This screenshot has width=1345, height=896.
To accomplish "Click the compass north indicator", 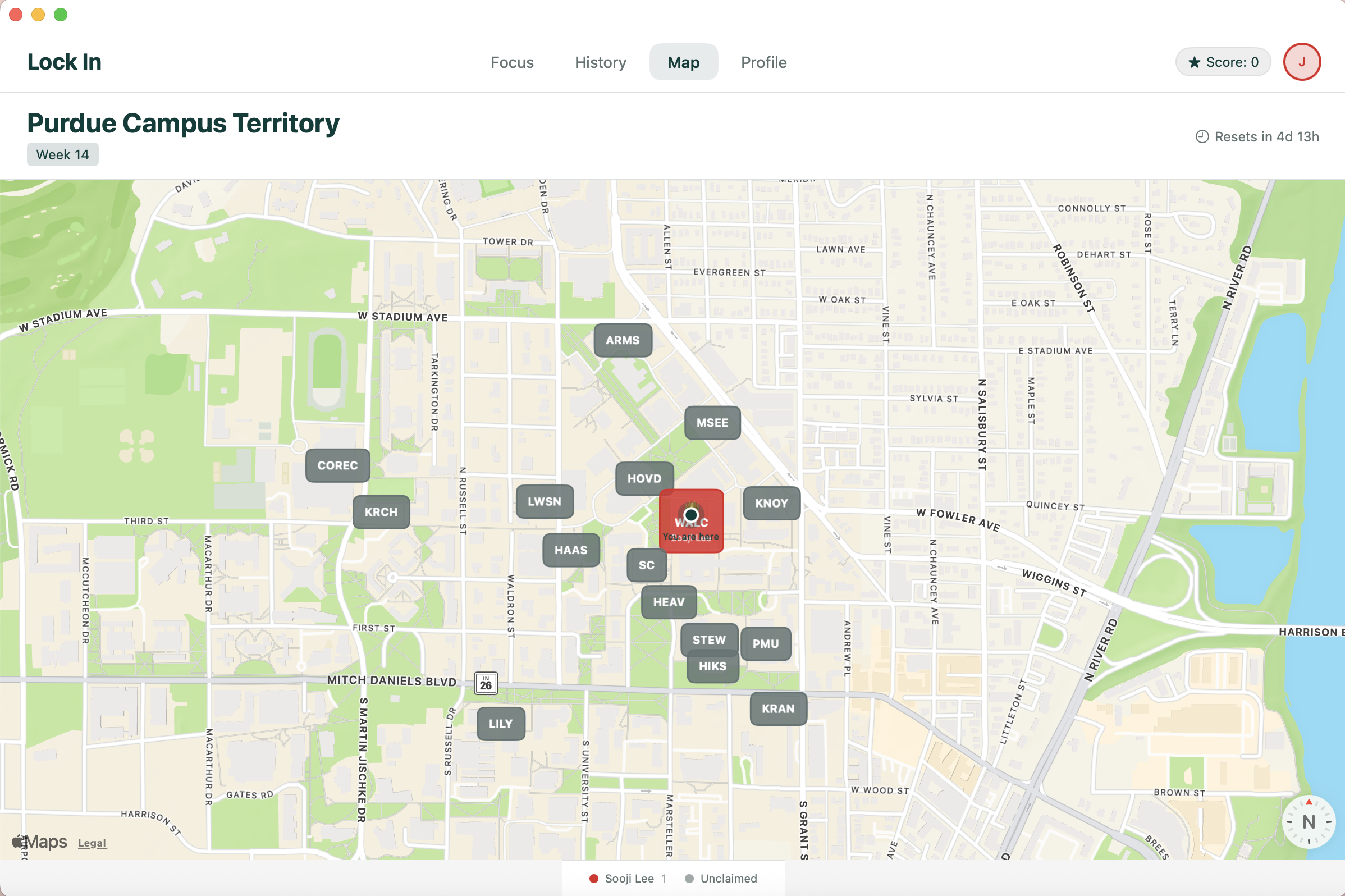I will pyautogui.click(x=1309, y=822).
